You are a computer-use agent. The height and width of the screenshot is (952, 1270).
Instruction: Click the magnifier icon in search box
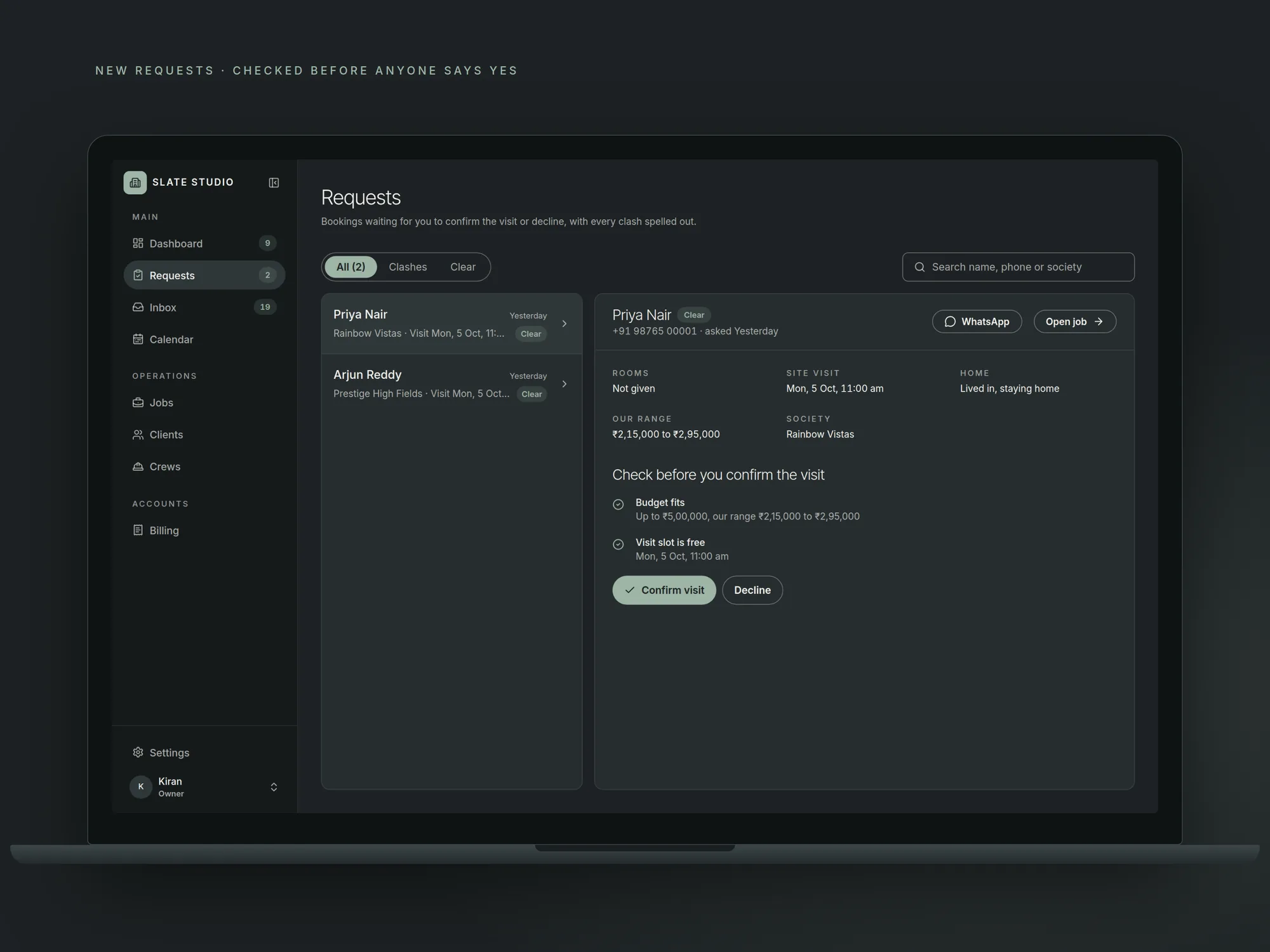click(919, 267)
